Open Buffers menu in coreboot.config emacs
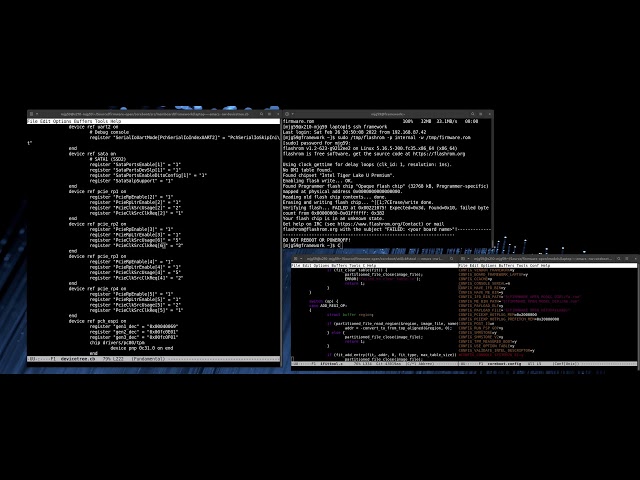The image size is (640, 480). tap(507, 265)
